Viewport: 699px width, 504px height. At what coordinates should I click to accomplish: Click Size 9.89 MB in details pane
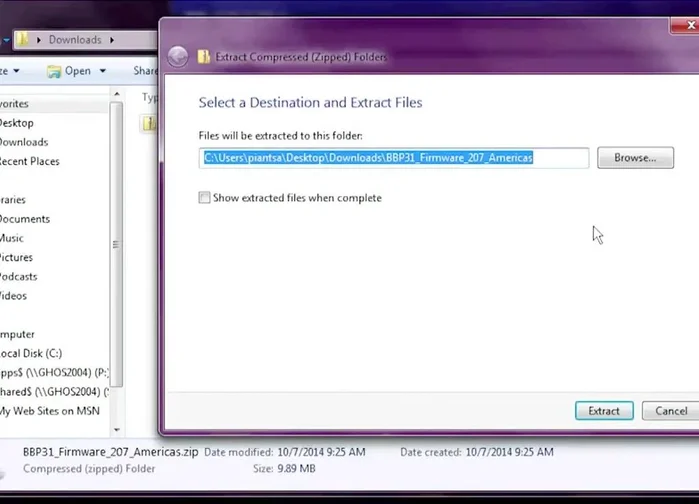click(296, 468)
